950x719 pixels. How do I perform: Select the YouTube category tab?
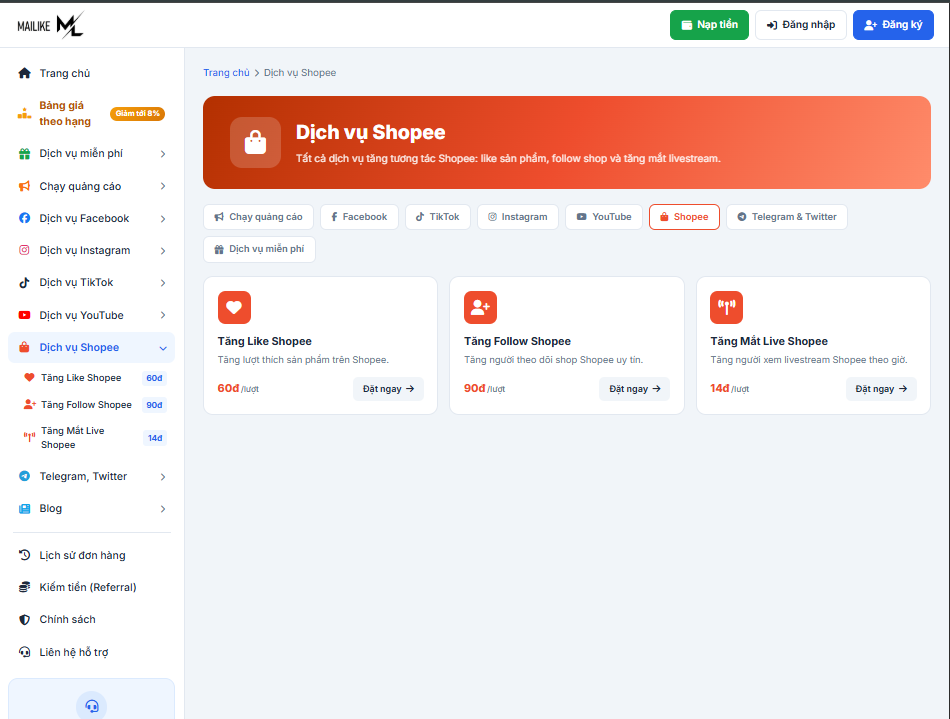coord(603,217)
